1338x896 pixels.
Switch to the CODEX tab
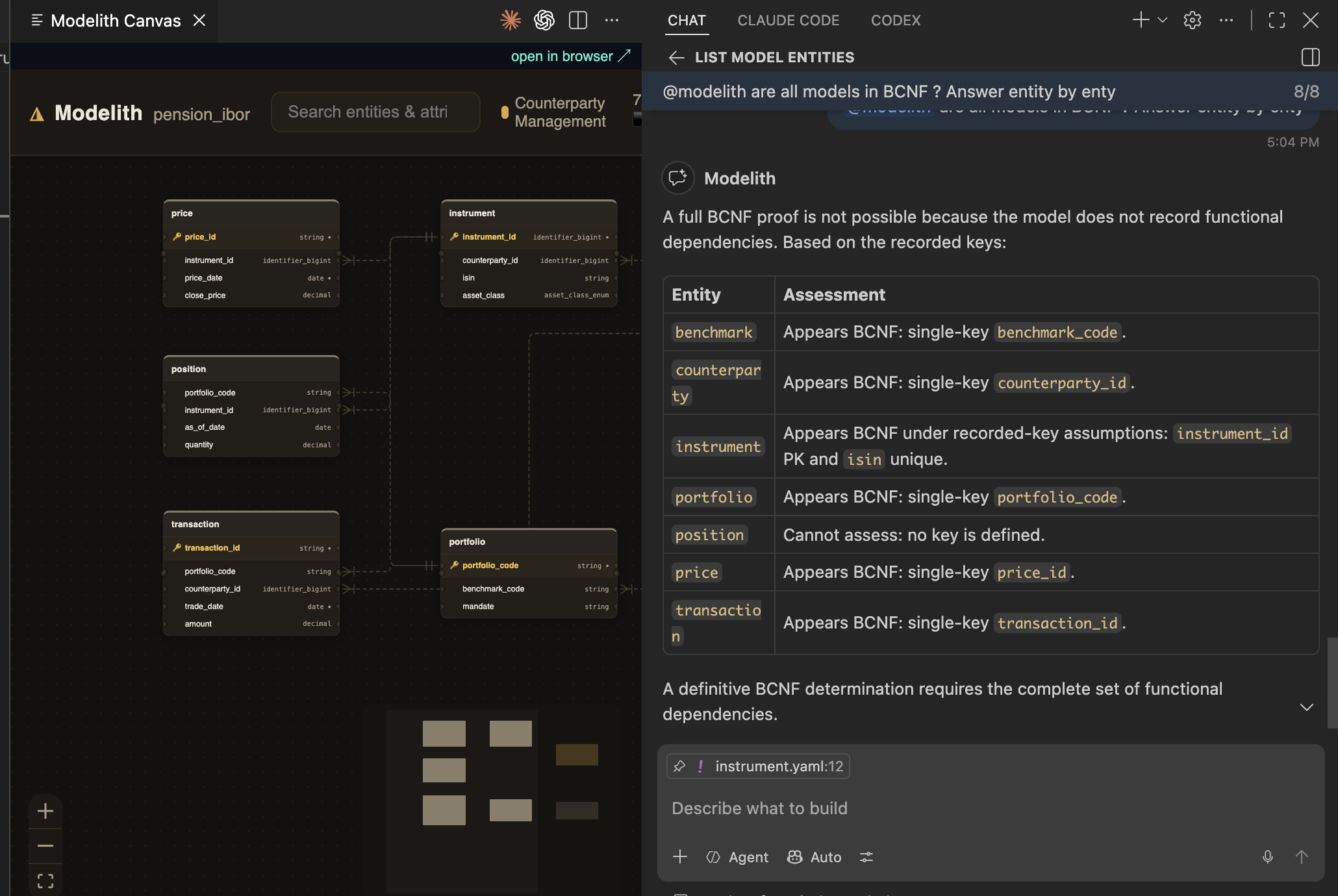[x=896, y=20]
